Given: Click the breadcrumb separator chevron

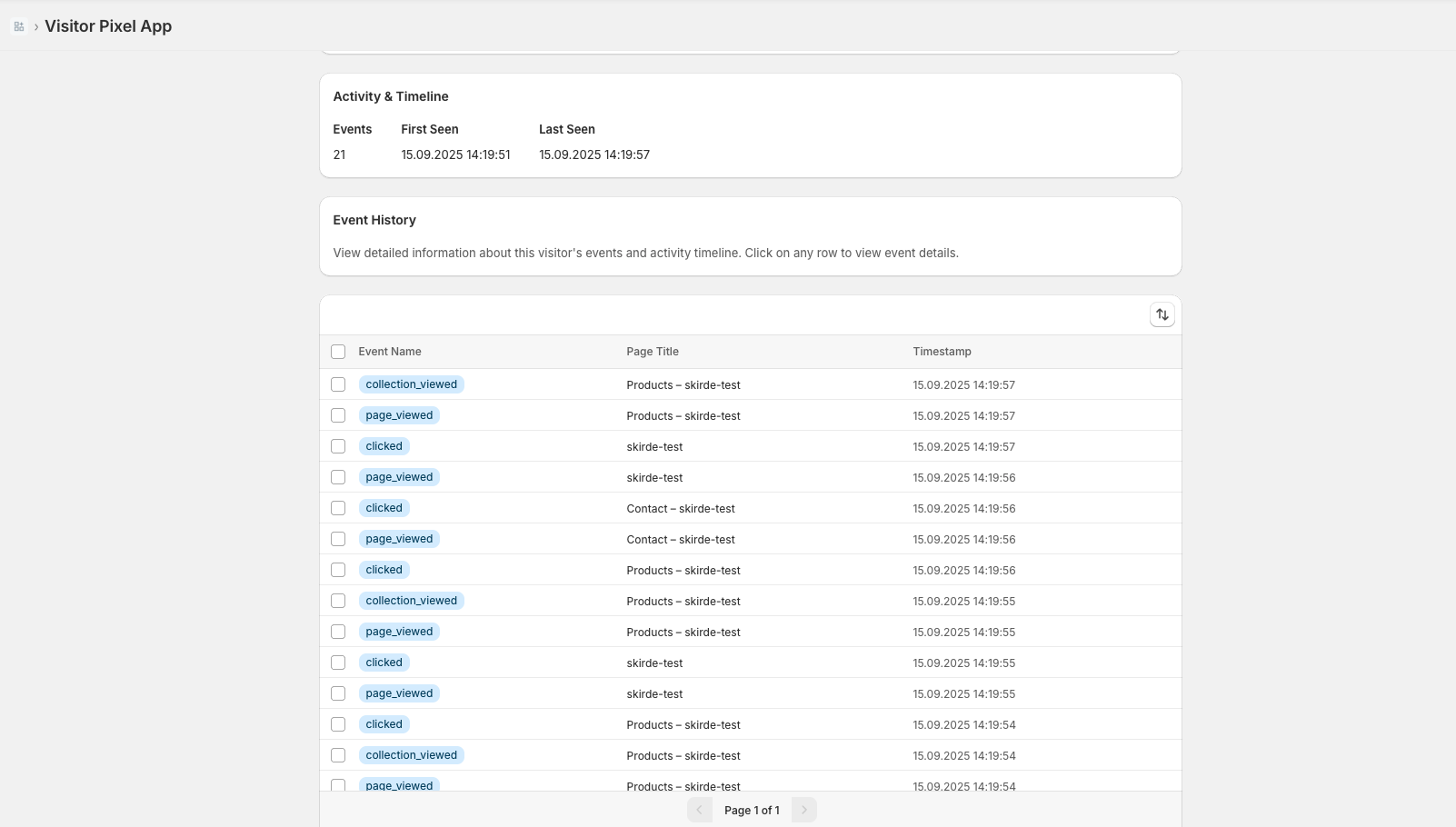Looking at the screenshot, I should [35, 26].
